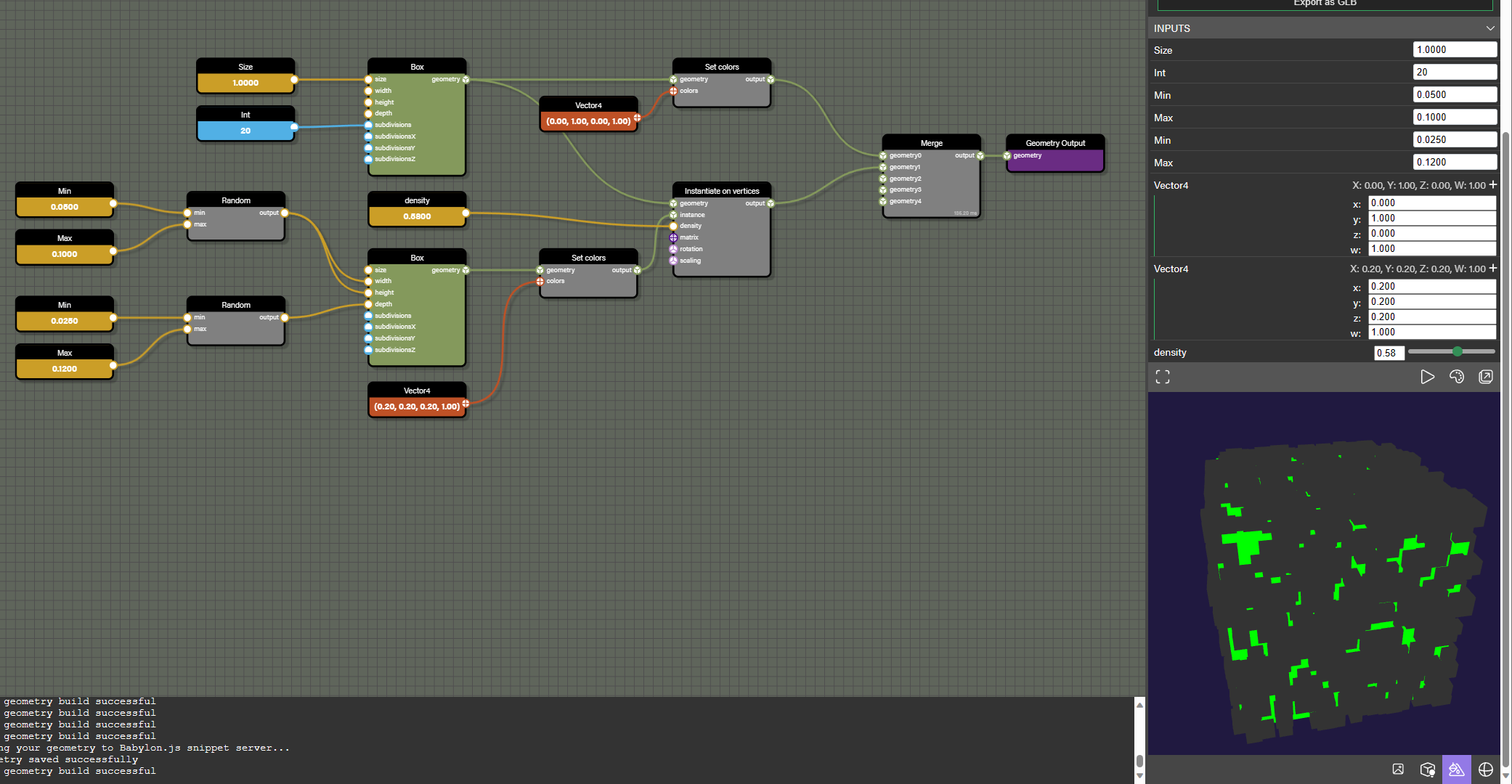Open the color palette icon above preview
The image size is (1512, 784).
pos(1456,377)
